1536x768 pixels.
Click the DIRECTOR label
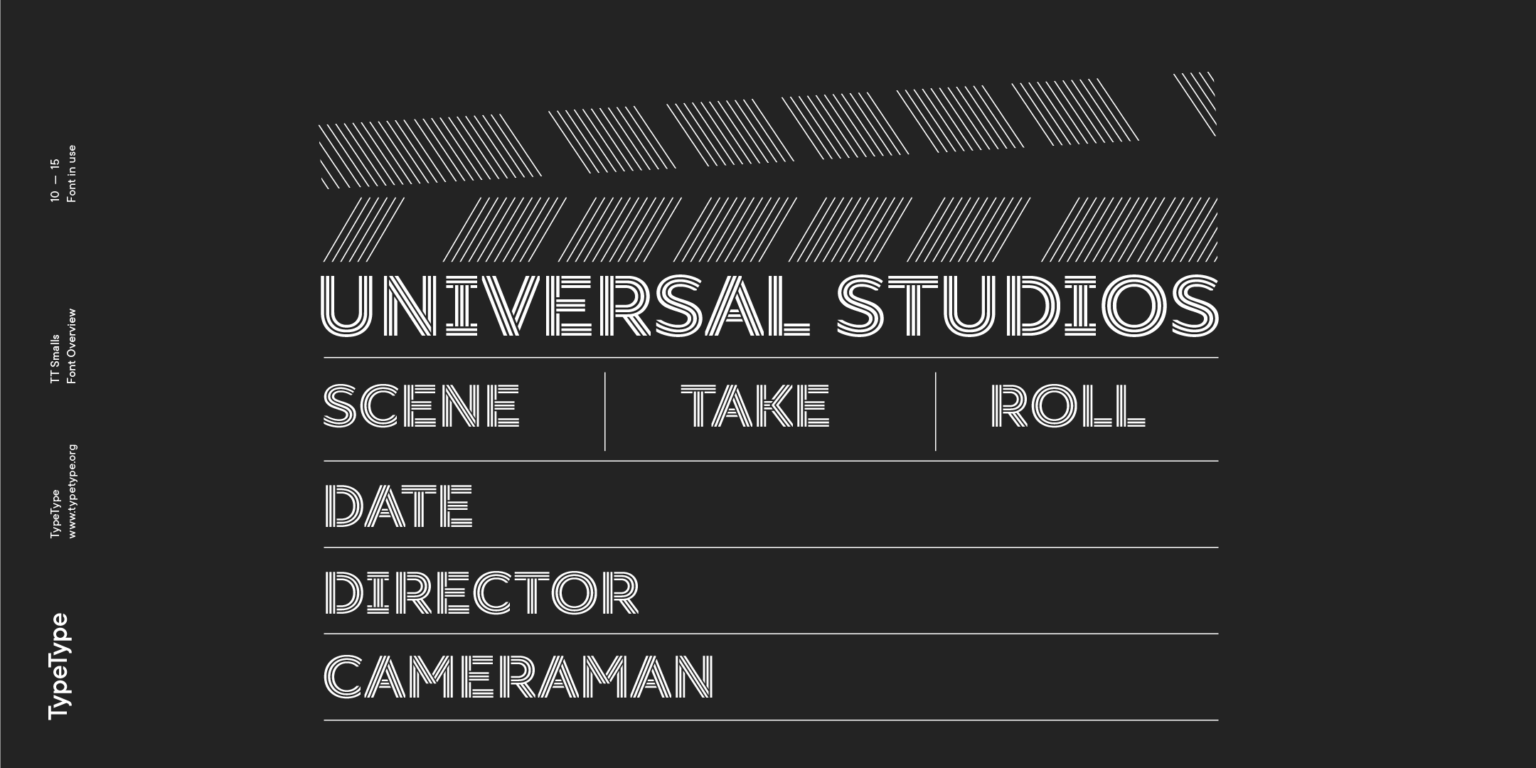tap(481, 592)
